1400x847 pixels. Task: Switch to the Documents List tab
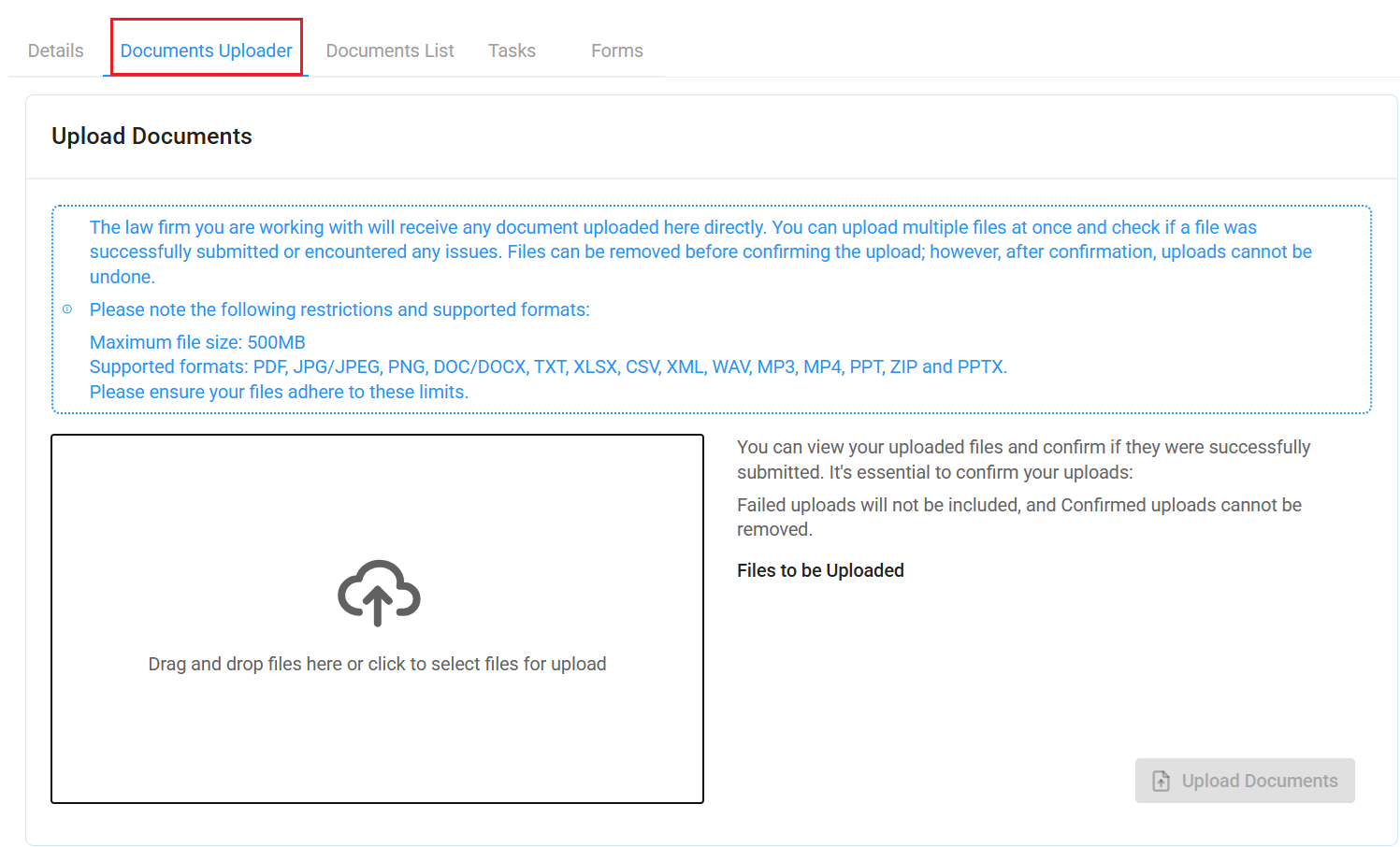pyautogui.click(x=390, y=50)
